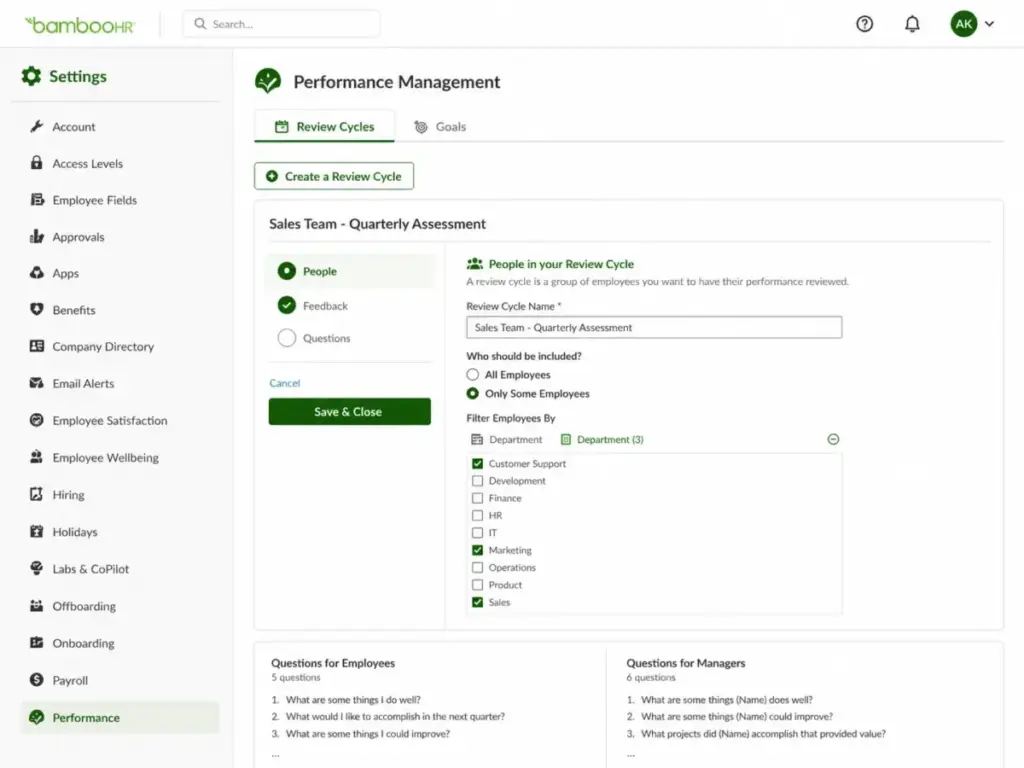Viewport: 1024px width, 768px height.
Task: Click the Access Levels lock icon
Action: pyautogui.click(x=37, y=163)
